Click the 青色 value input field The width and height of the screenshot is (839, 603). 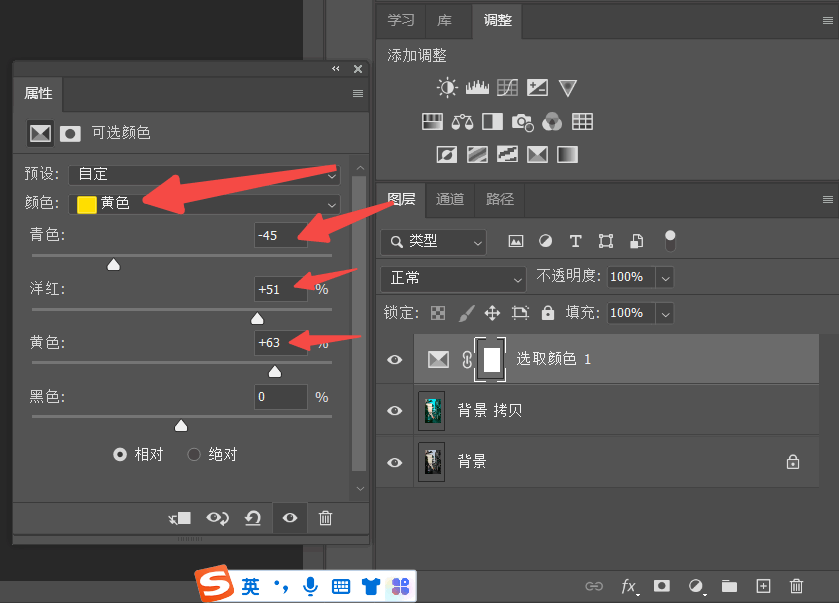tap(280, 236)
